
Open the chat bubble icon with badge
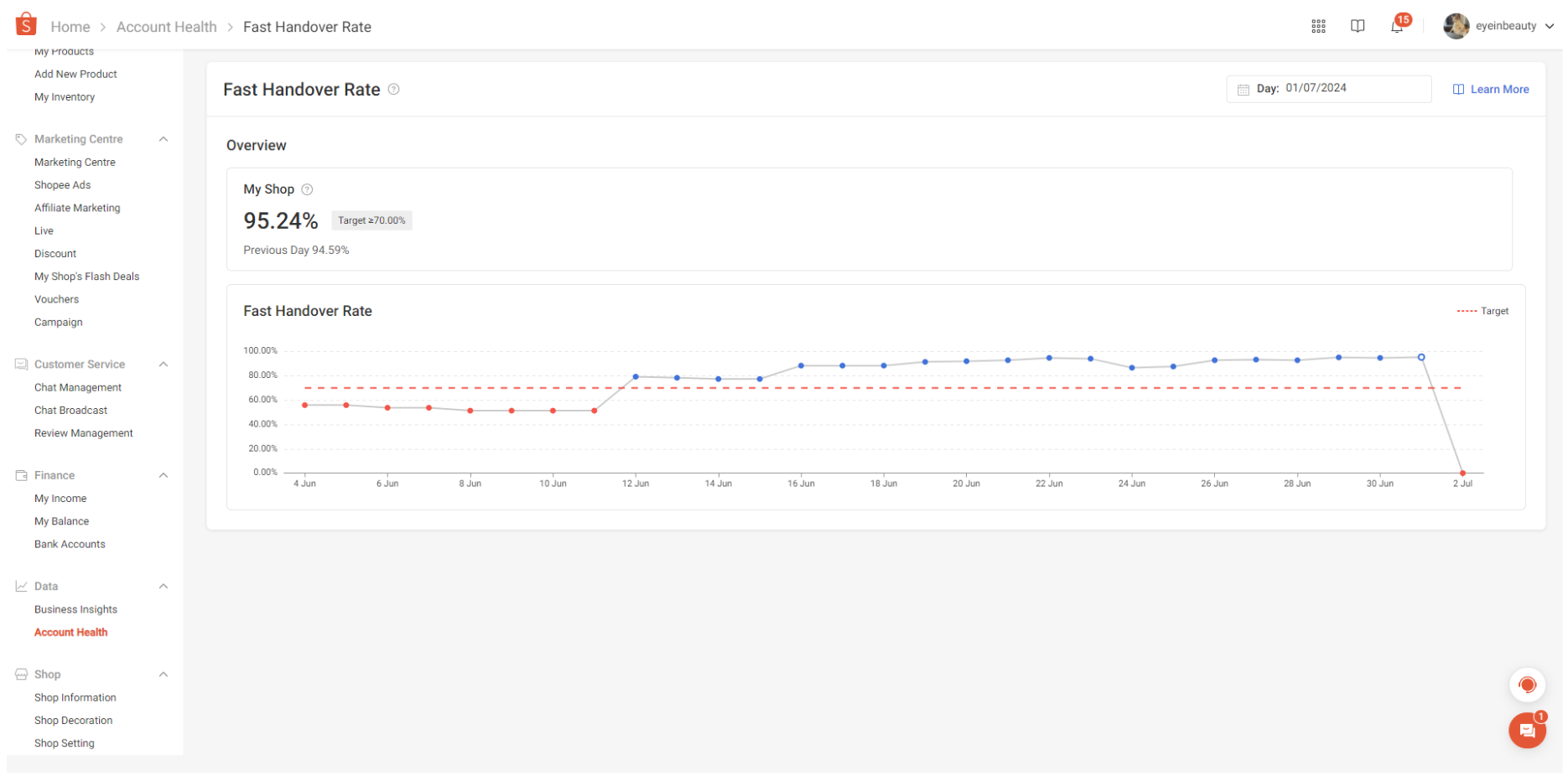(x=1527, y=730)
